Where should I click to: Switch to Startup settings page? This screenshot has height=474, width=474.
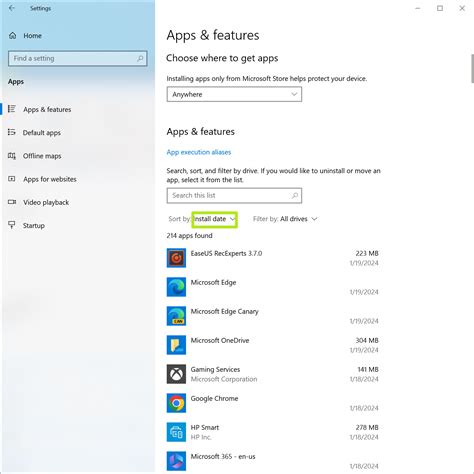tap(34, 226)
